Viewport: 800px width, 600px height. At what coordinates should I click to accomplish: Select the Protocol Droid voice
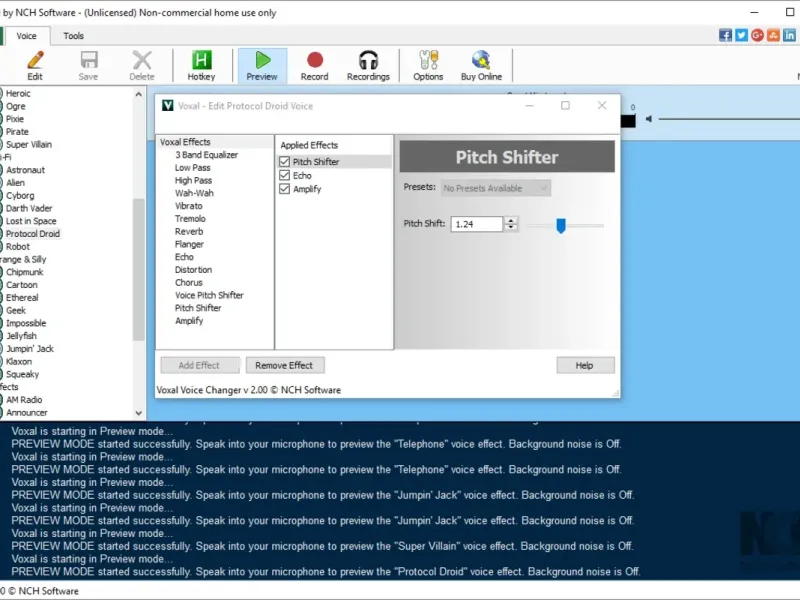click(33, 234)
